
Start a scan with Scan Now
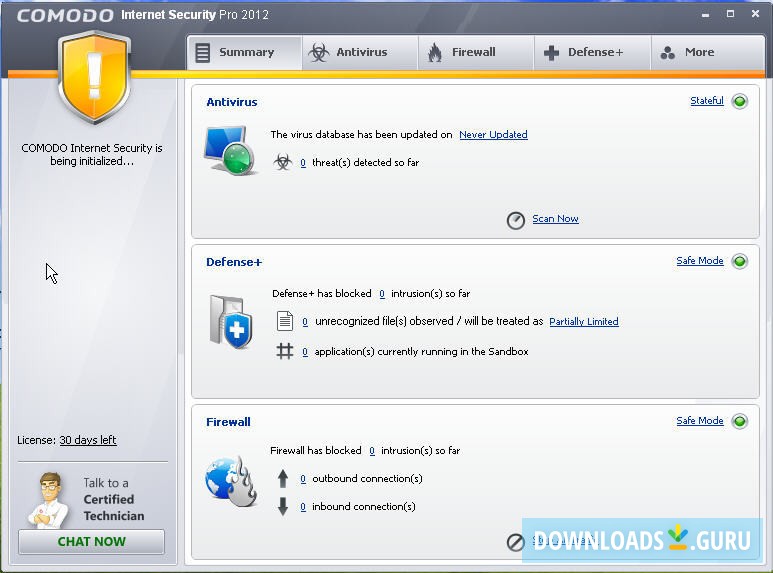pos(555,218)
